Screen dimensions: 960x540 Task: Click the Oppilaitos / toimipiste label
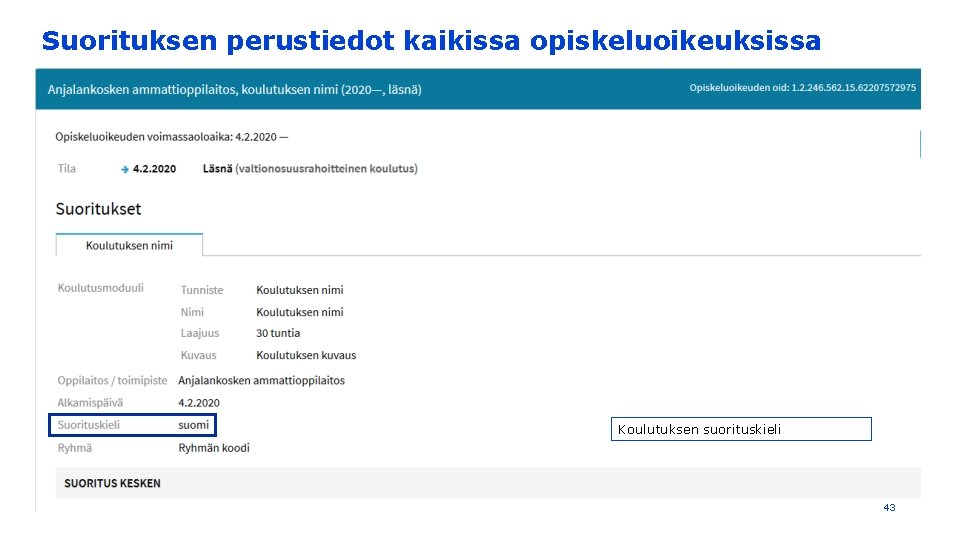coord(112,380)
